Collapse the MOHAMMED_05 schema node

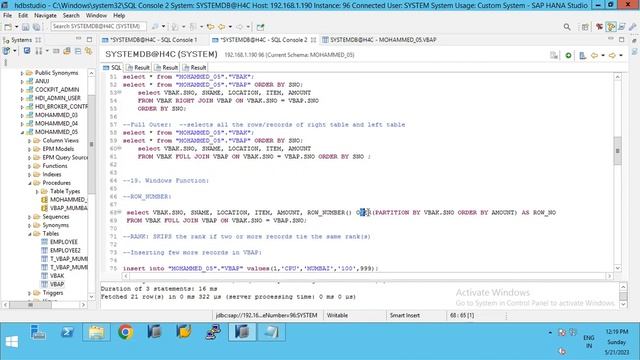click(x=22, y=132)
